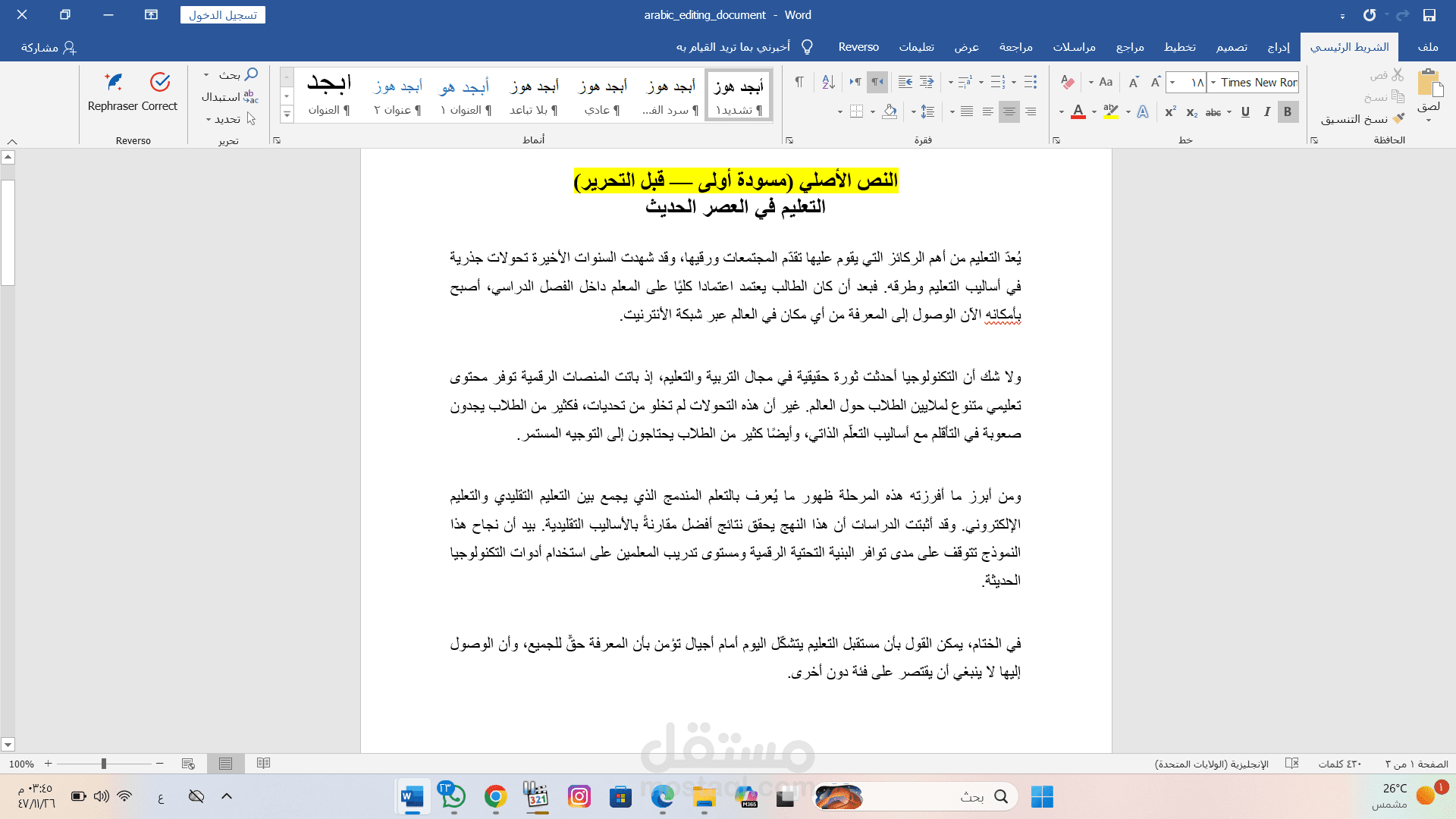
Task: Click the Undo arrow in title bar
Action: pyautogui.click(x=1370, y=15)
